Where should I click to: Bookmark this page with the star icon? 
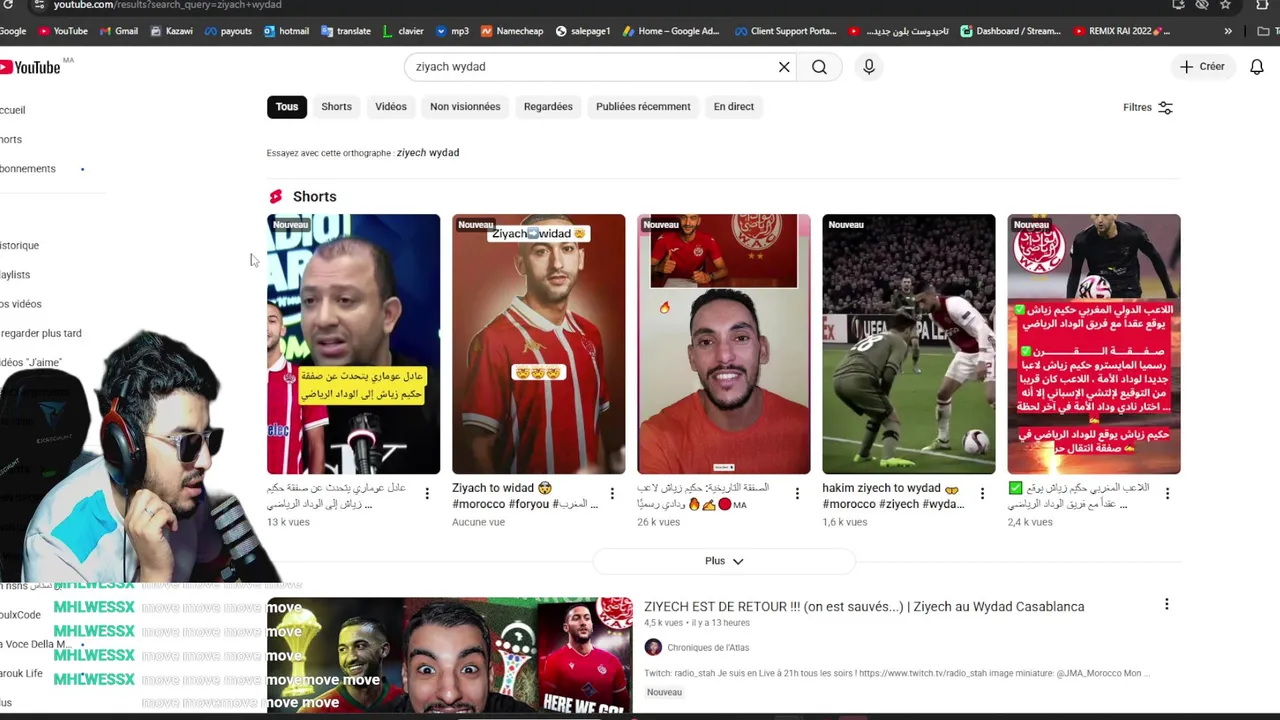pos(1225,5)
